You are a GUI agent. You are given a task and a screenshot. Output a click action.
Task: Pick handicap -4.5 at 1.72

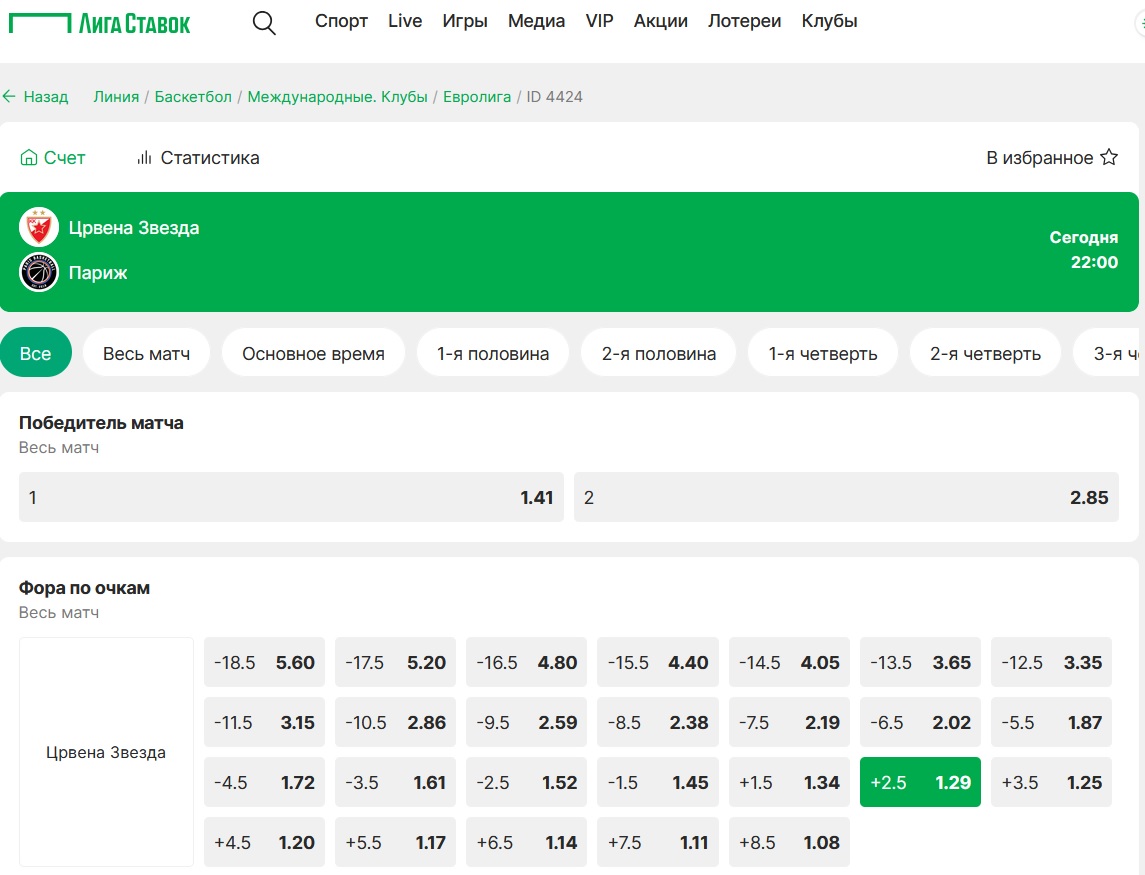point(264,782)
